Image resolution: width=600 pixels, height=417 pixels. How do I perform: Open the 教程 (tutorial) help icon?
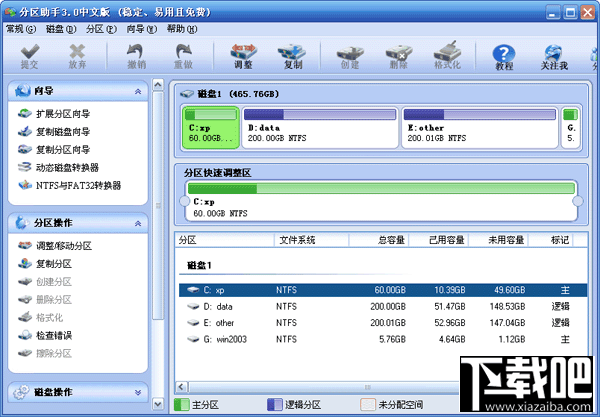tap(504, 57)
